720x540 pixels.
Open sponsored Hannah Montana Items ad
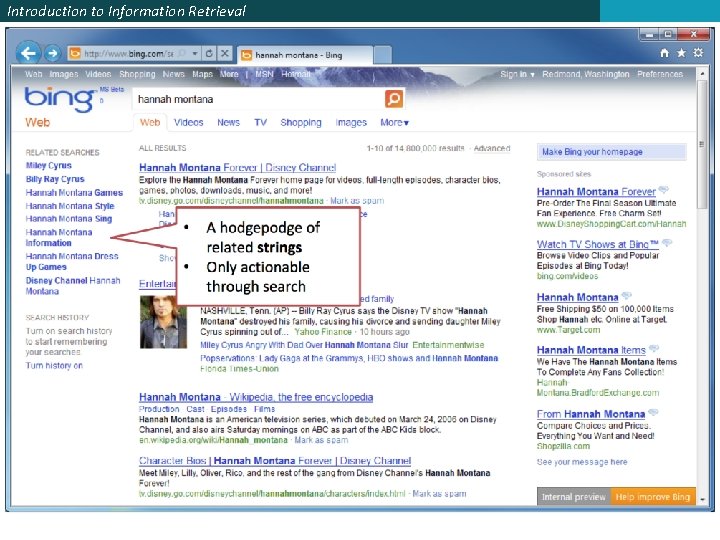(x=591, y=350)
